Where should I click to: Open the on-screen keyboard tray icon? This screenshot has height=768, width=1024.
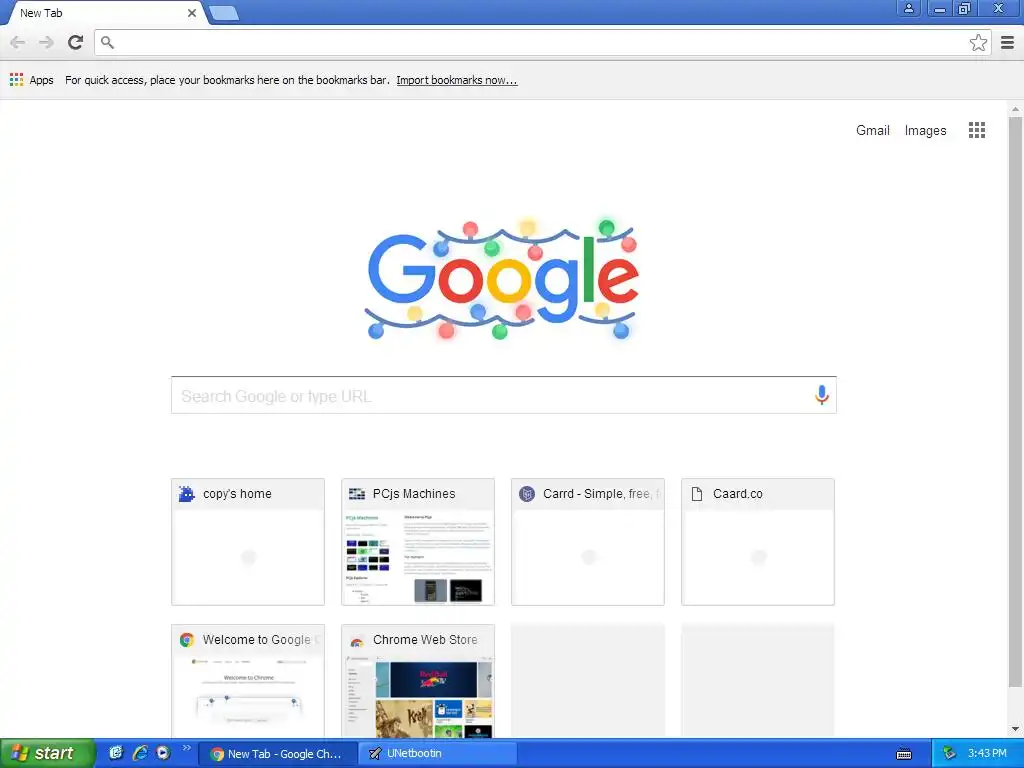tap(904, 754)
